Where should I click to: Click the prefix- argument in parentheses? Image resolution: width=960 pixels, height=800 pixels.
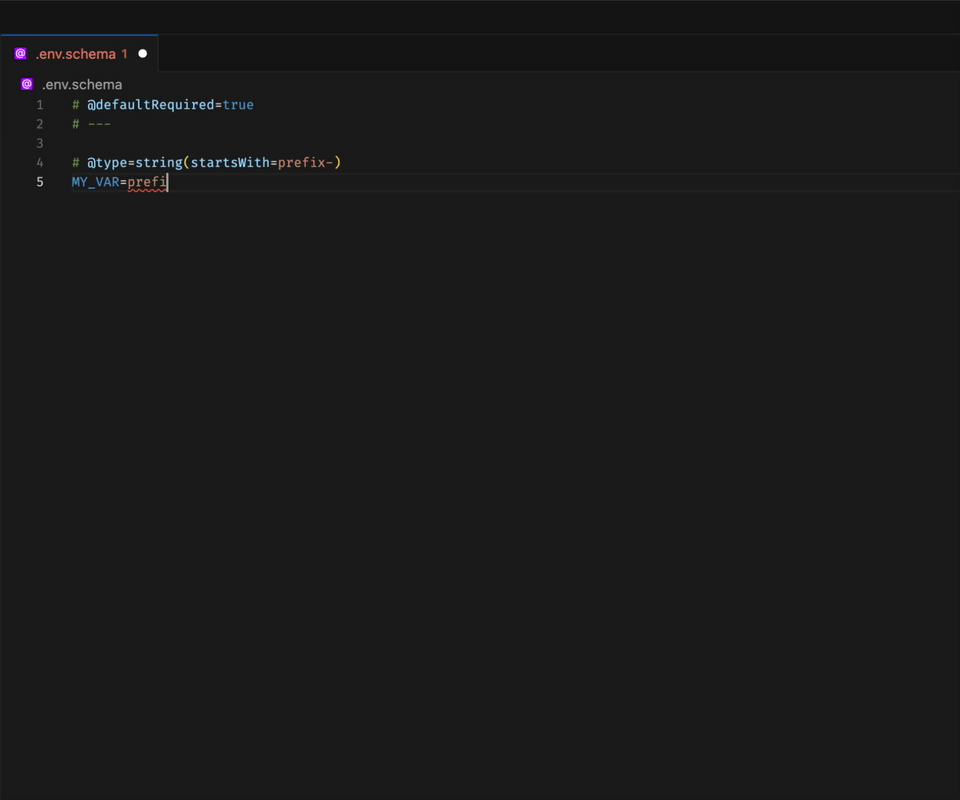pyautogui.click(x=307, y=162)
